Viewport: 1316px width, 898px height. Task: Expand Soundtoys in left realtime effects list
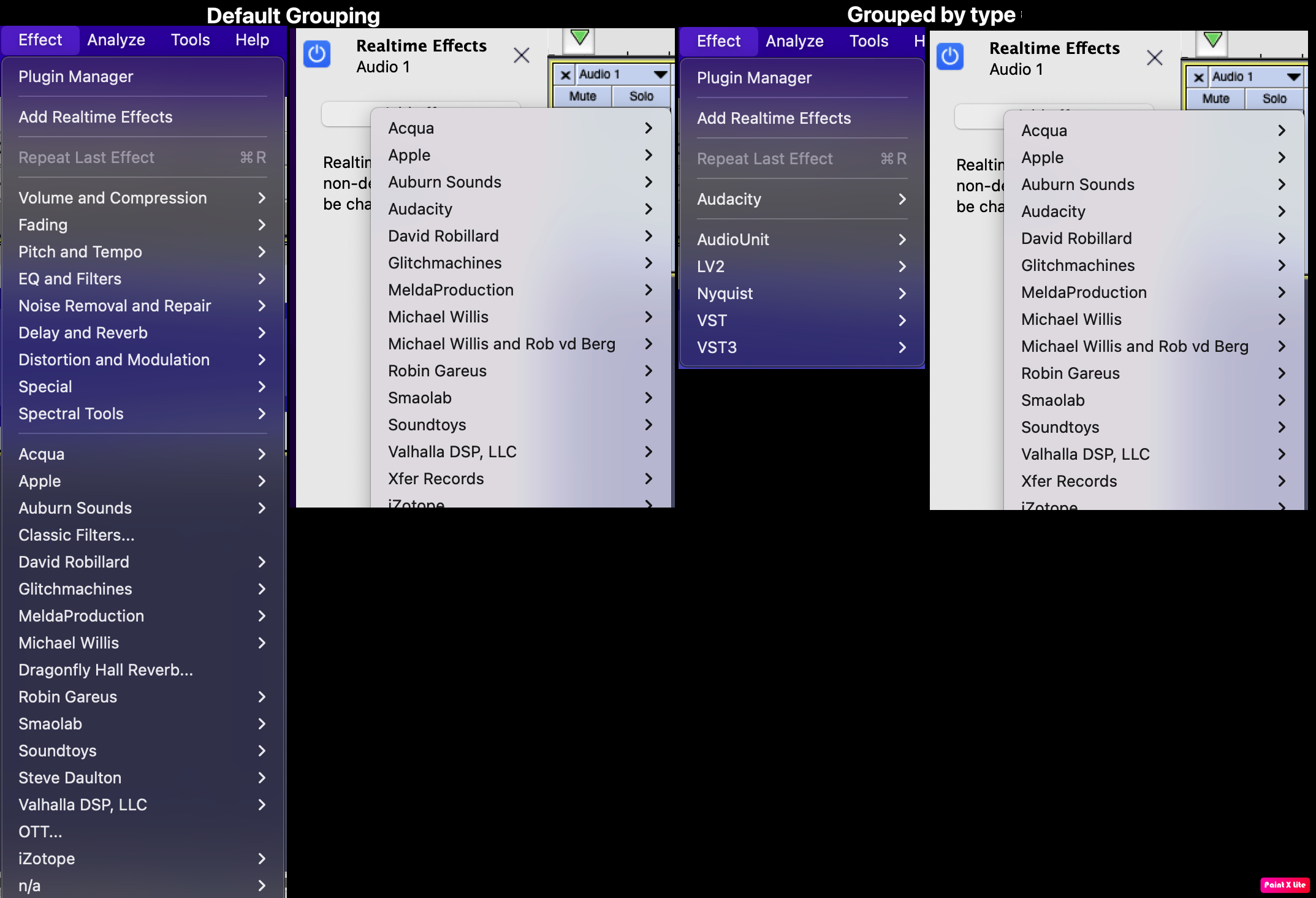(520, 425)
